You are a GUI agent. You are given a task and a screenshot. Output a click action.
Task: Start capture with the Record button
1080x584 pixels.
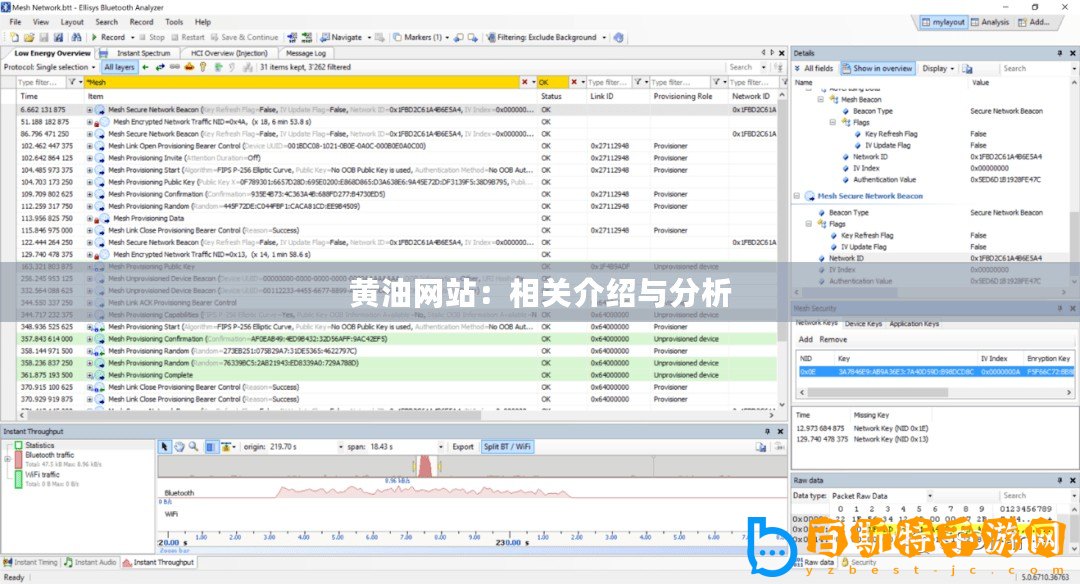tap(108, 37)
